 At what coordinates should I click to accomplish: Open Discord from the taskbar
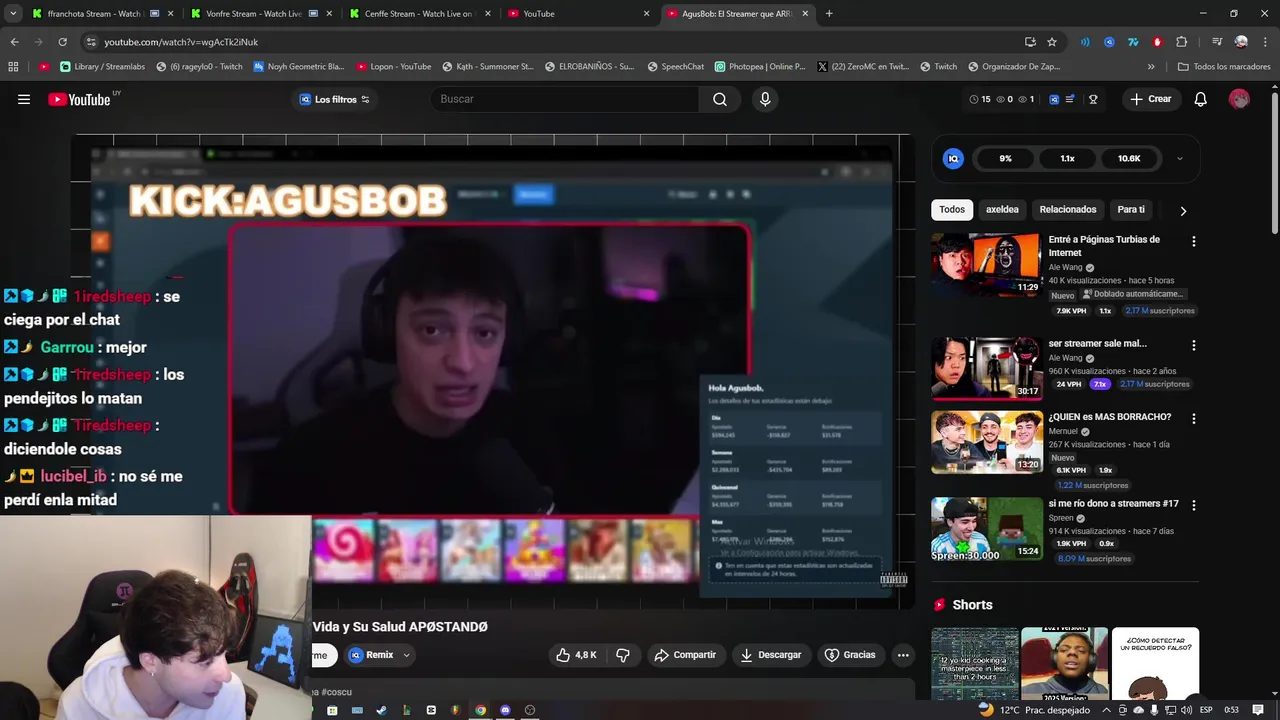tap(505, 710)
